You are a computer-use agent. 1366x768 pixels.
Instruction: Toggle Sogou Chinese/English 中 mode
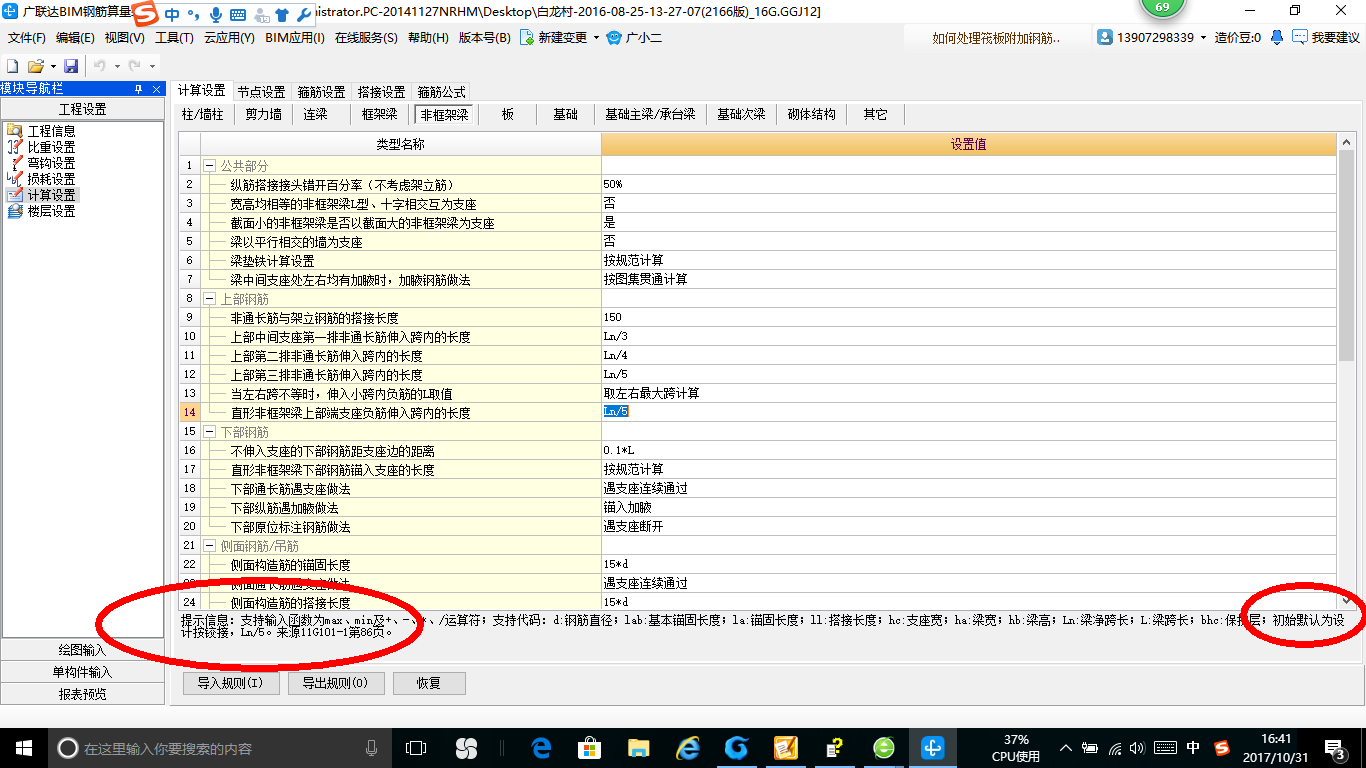pyautogui.click(x=173, y=15)
